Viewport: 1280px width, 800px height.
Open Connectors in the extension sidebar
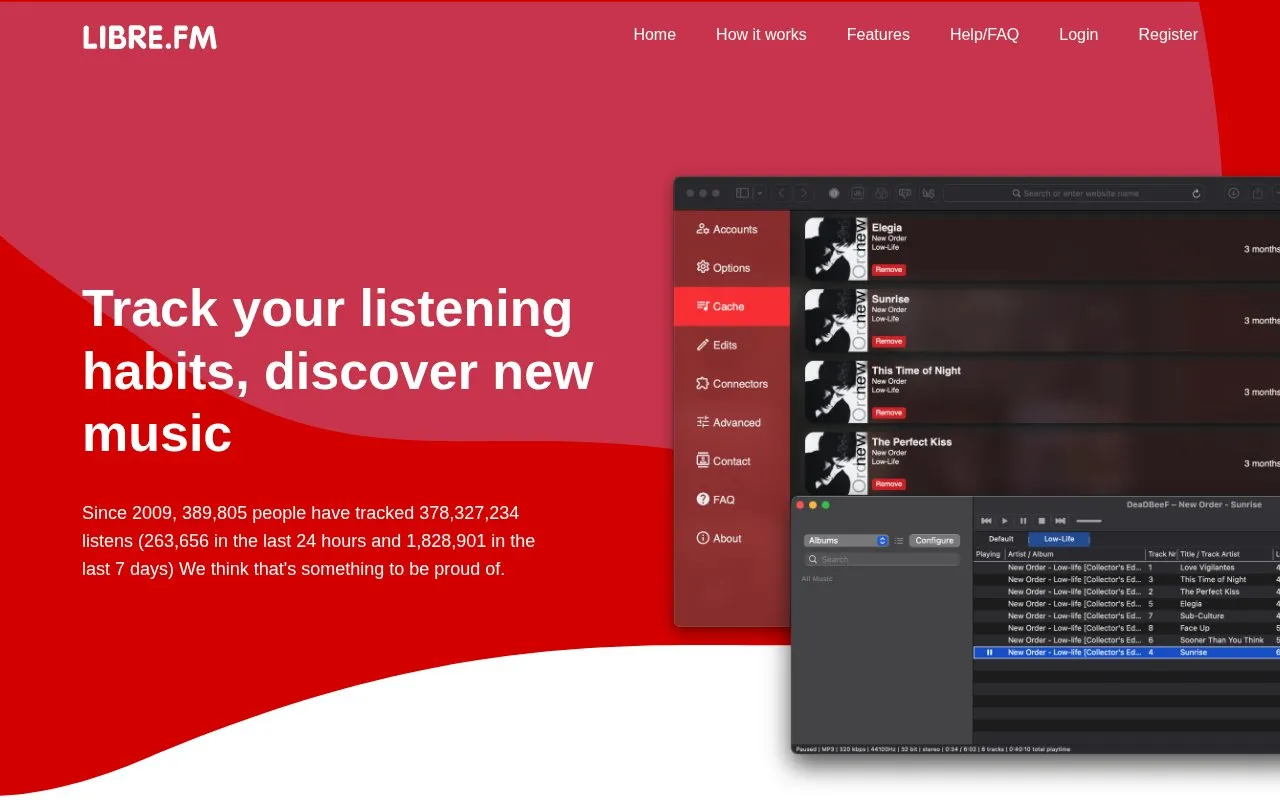(x=732, y=384)
